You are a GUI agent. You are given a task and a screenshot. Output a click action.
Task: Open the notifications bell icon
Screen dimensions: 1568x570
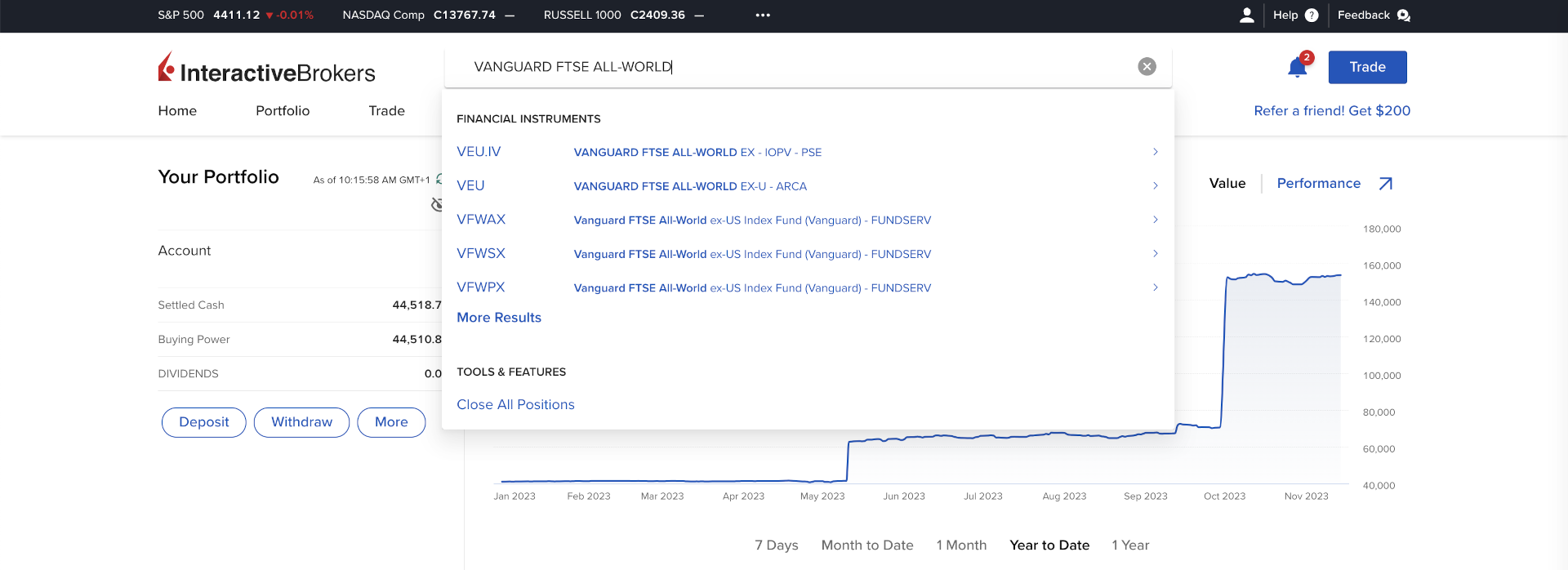point(1297,68)
